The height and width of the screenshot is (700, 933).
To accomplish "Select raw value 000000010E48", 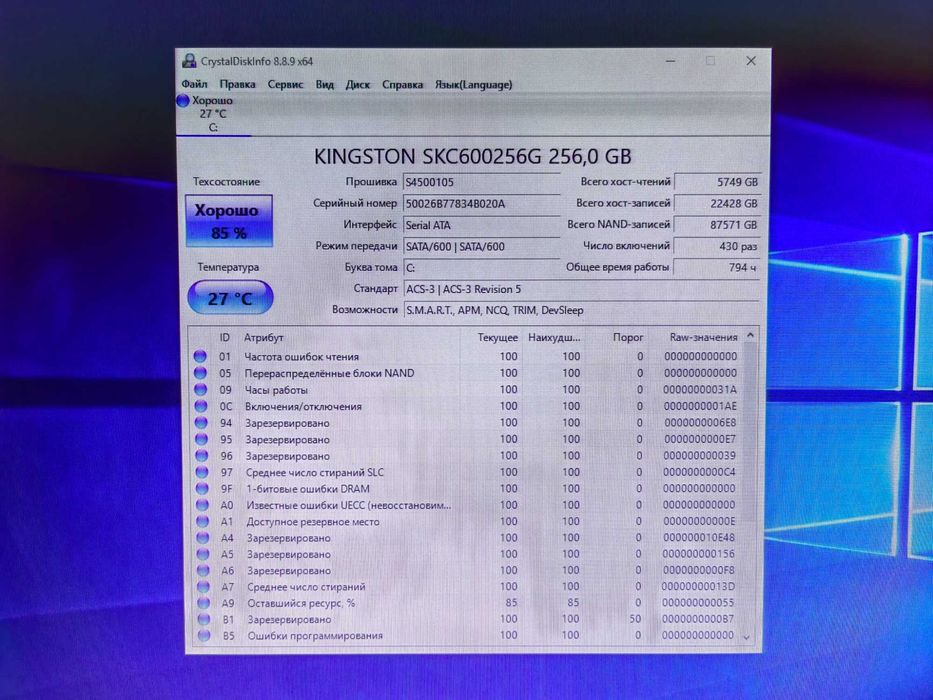I will [x=699, y=538].
